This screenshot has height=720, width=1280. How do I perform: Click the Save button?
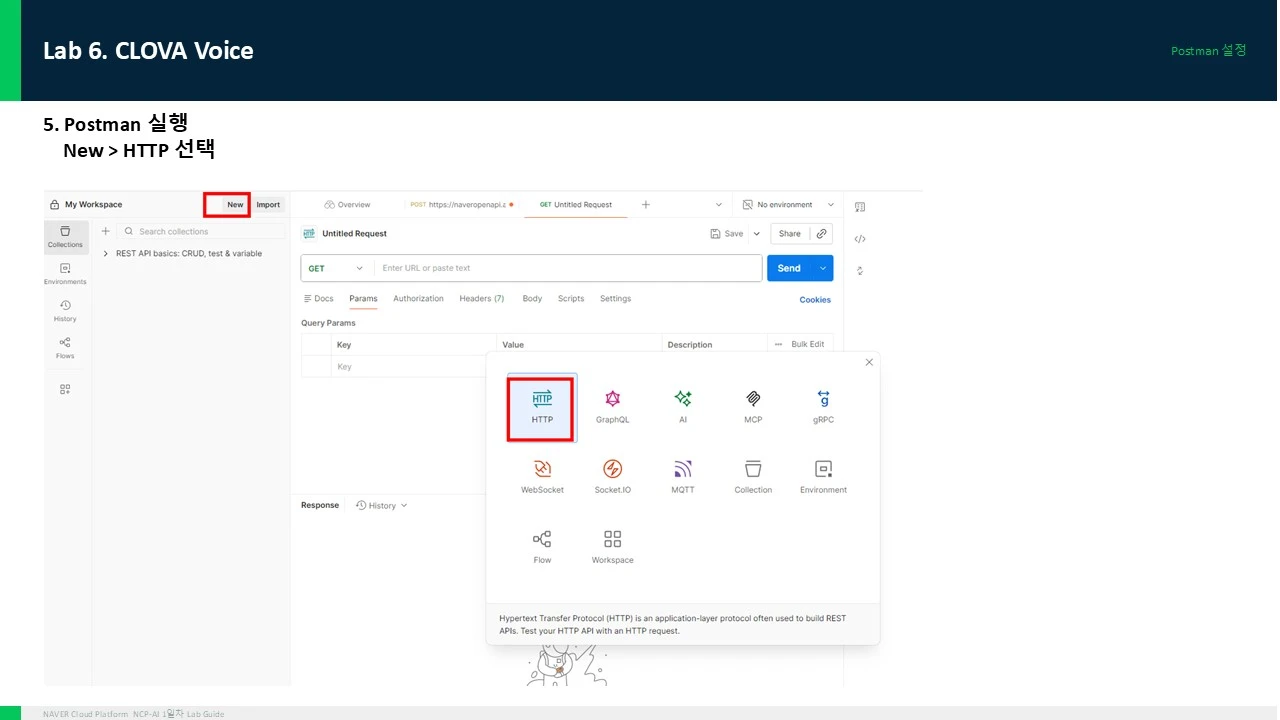727,233
